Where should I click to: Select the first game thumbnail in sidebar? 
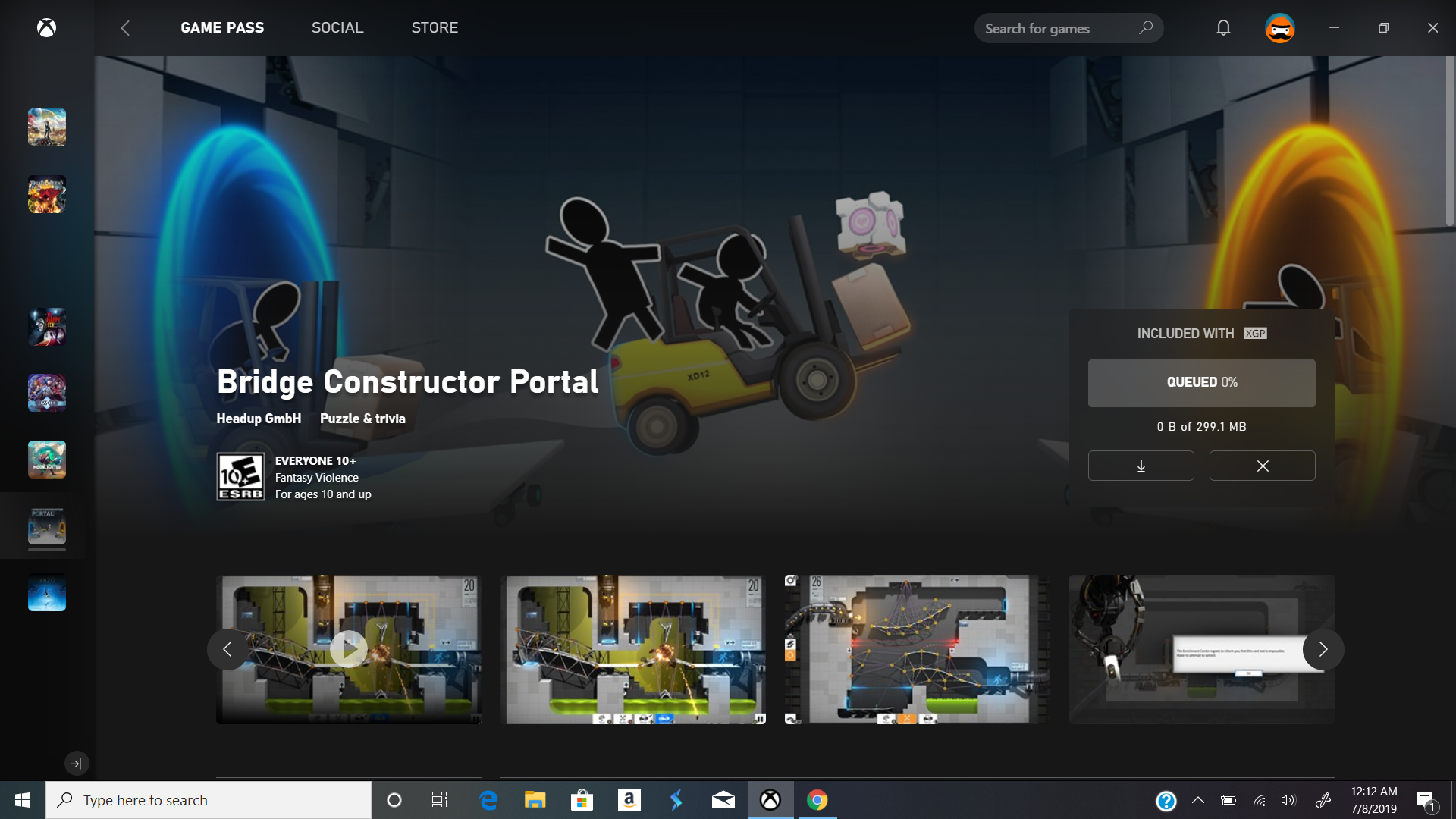pos(47,127)
